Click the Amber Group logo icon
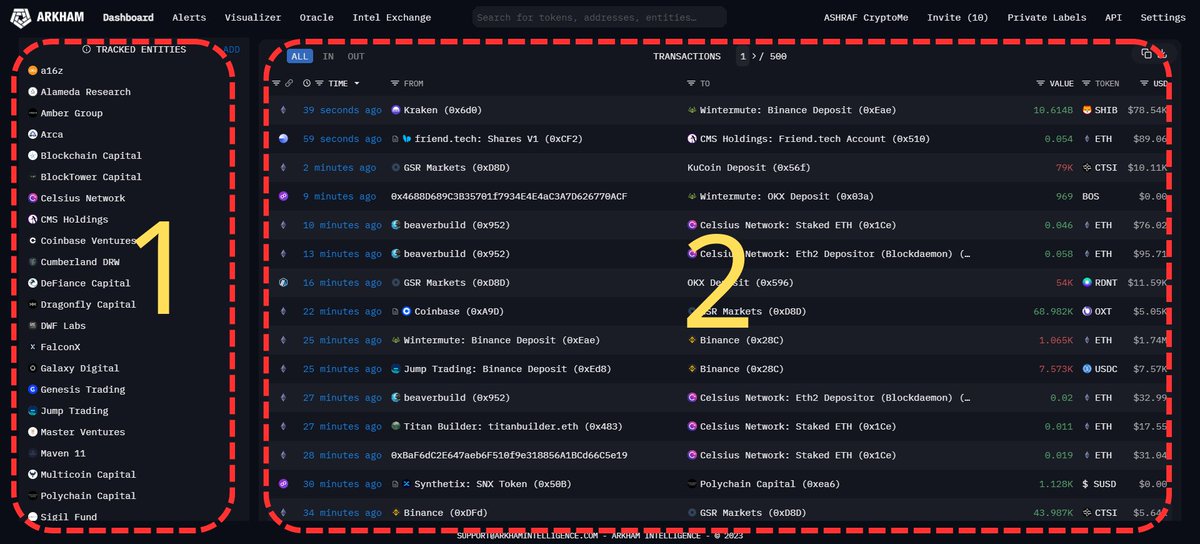The height and width of the screenshot is (544, 1200). 33,113
